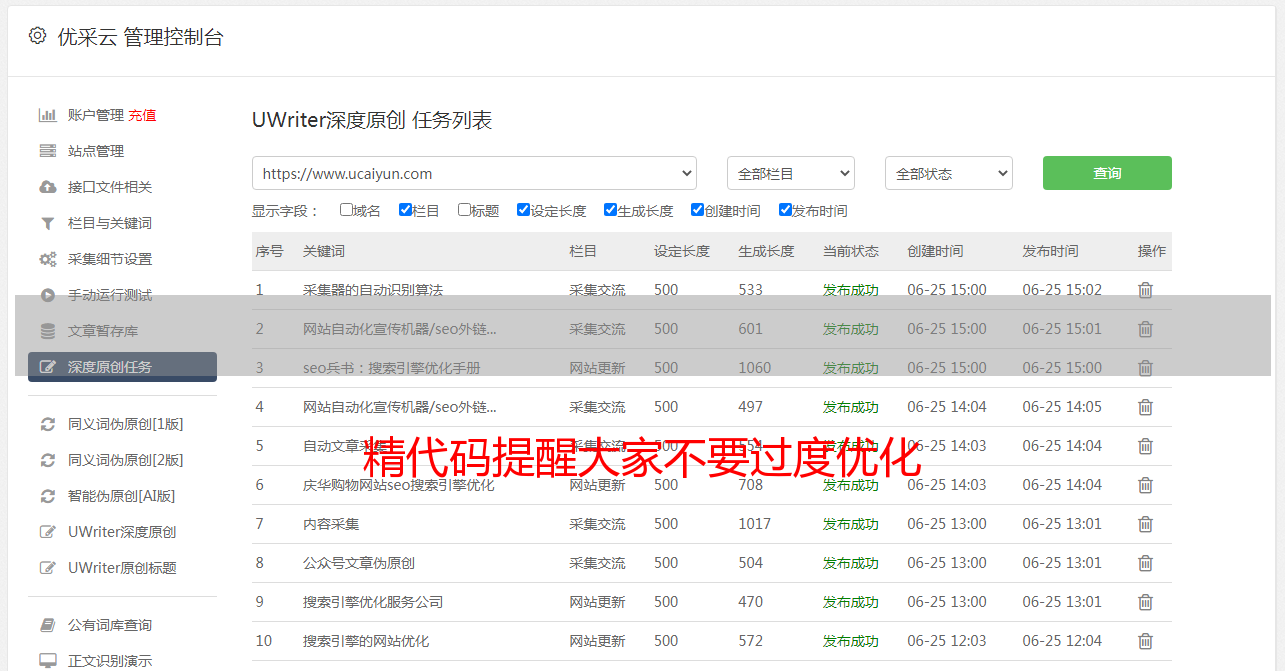Image resolution: width=1285 pixels, height=671 pixels.
Task: Click the cloud upload icon for 接口文件相关
Action: (x=47, y=187)
